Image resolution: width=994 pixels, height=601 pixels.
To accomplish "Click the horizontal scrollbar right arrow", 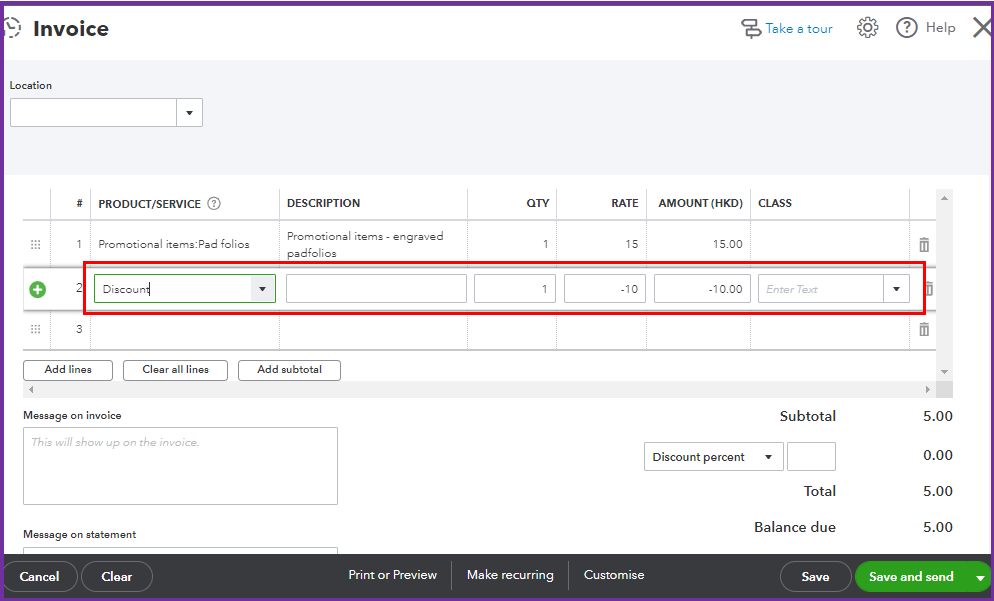I will [x=928, y=389].
